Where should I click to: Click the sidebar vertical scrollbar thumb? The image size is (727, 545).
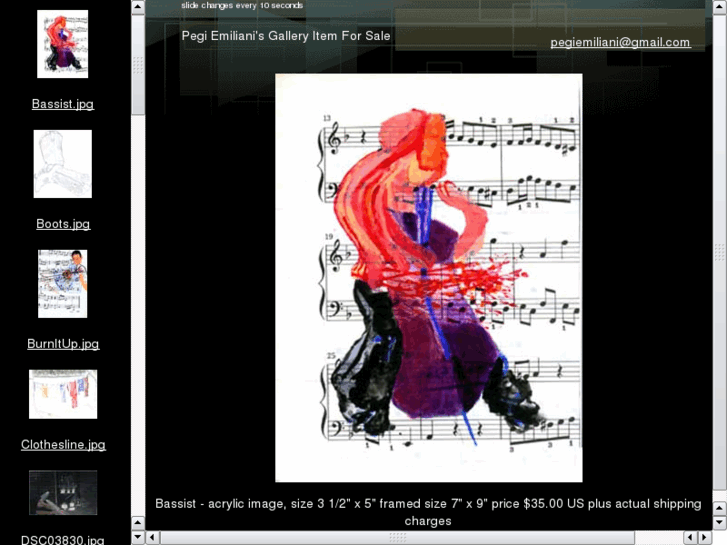coord(138,65)
